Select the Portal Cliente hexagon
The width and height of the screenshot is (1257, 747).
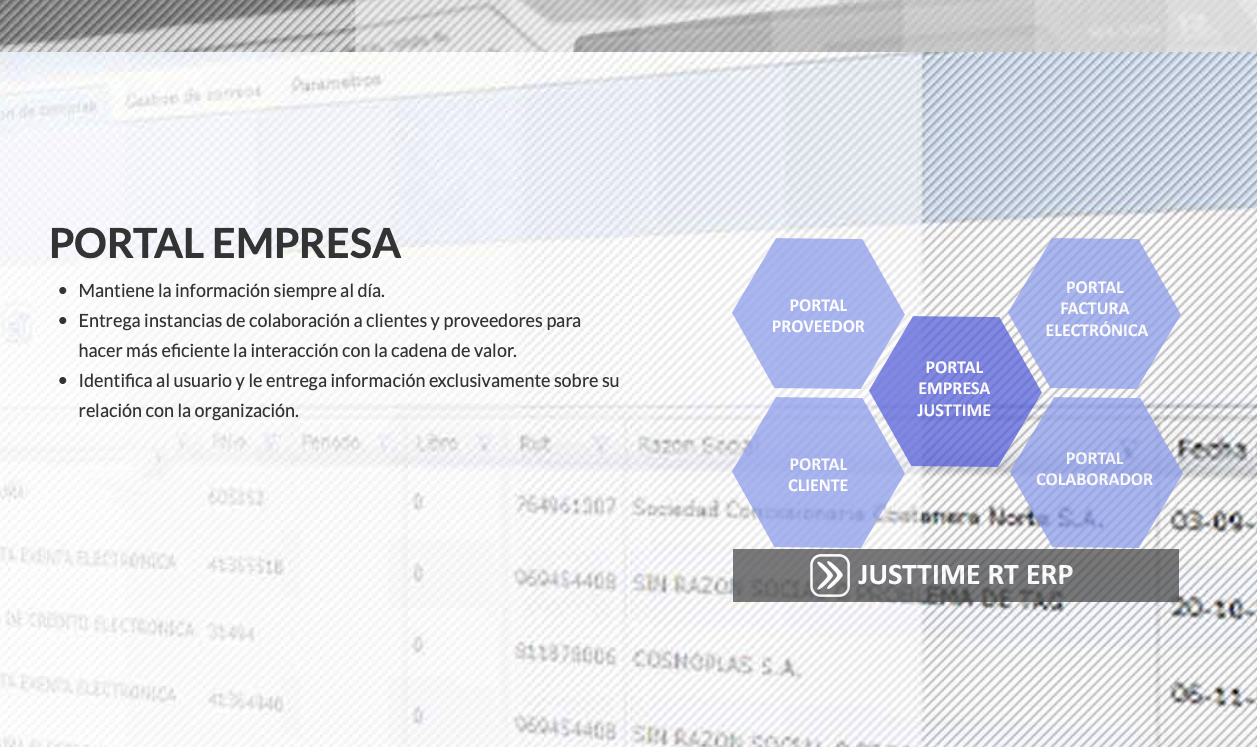(817, 474)
